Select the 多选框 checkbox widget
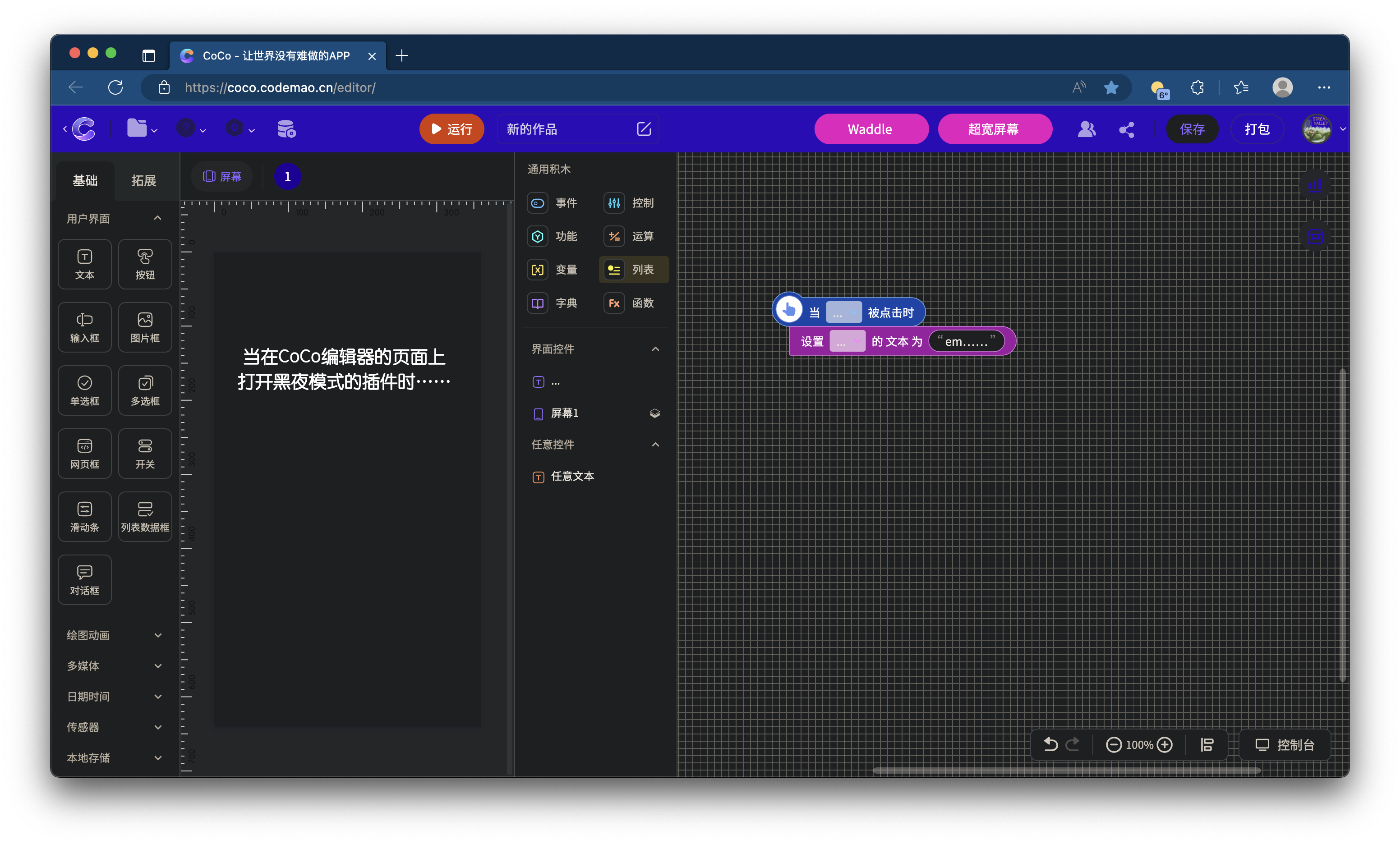The height and width of the screenshot is (844, 1400). (145, 390)
